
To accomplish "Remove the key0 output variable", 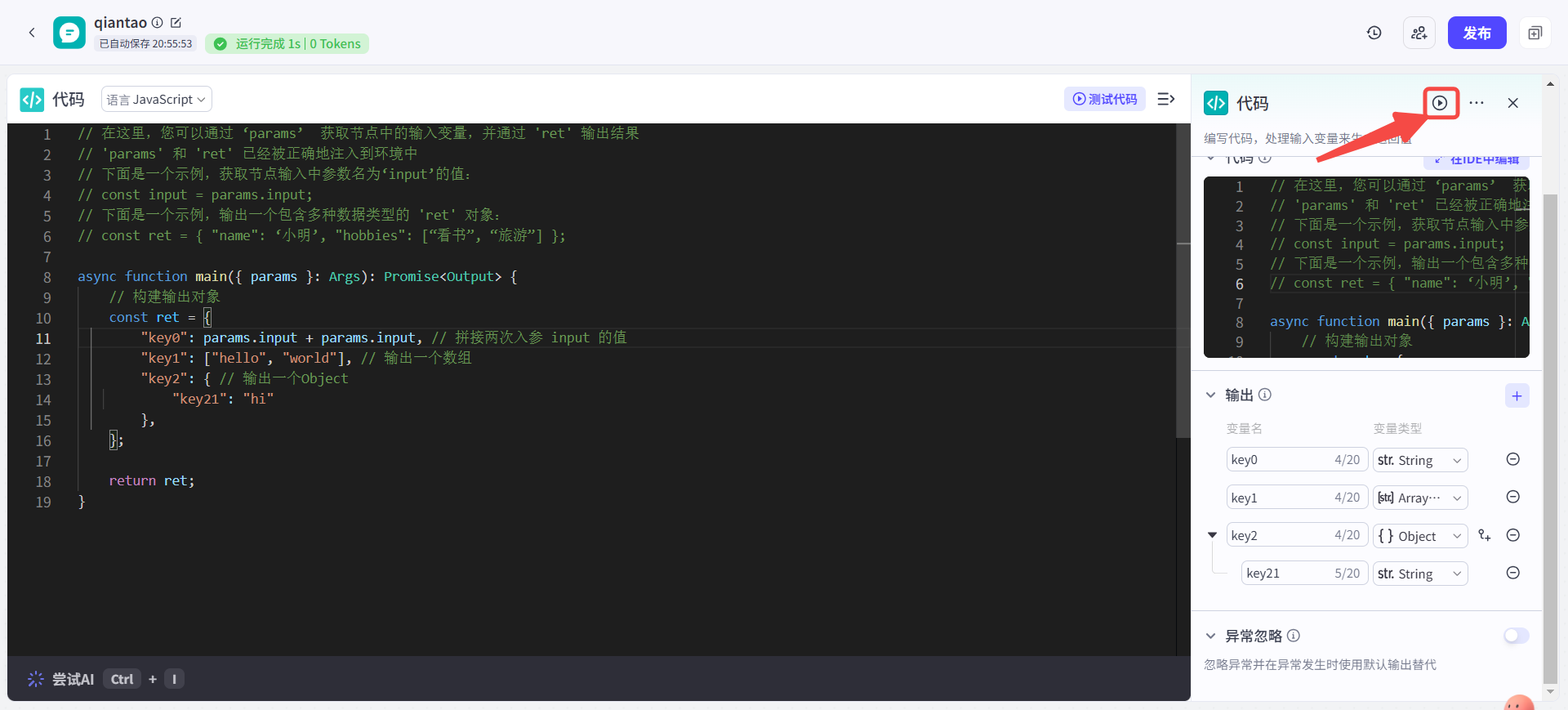I will [x=1513, y=459].
